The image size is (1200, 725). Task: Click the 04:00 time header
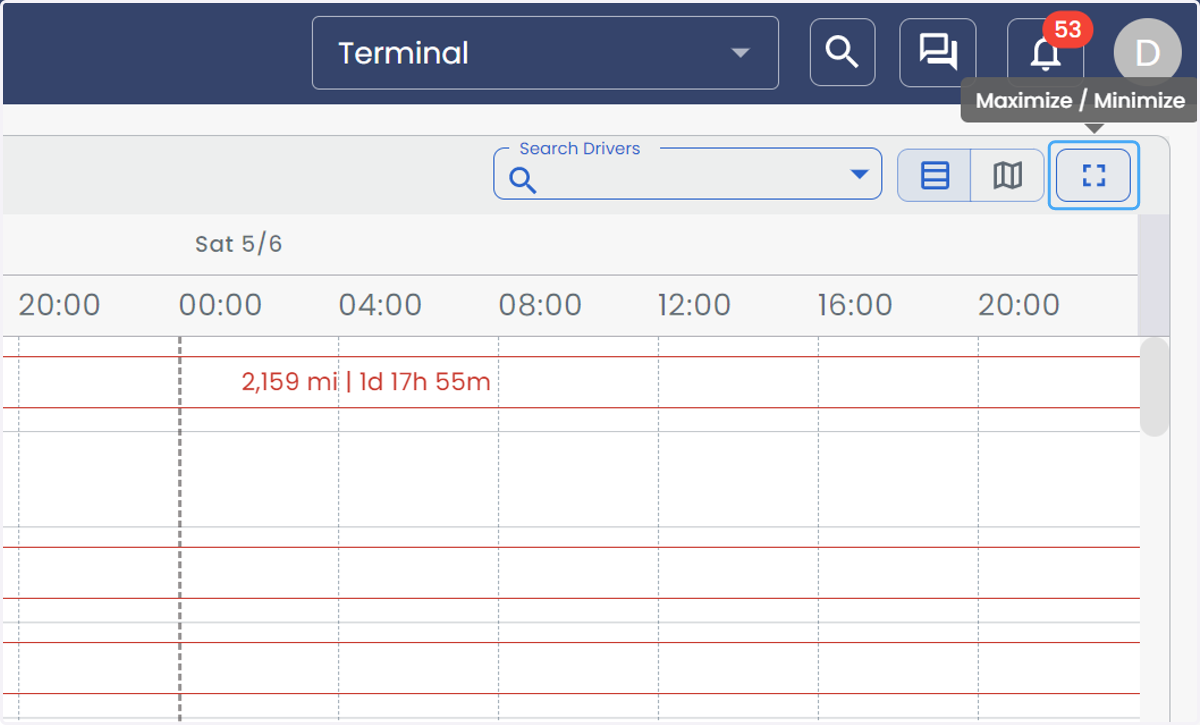(x=380, y=305)
